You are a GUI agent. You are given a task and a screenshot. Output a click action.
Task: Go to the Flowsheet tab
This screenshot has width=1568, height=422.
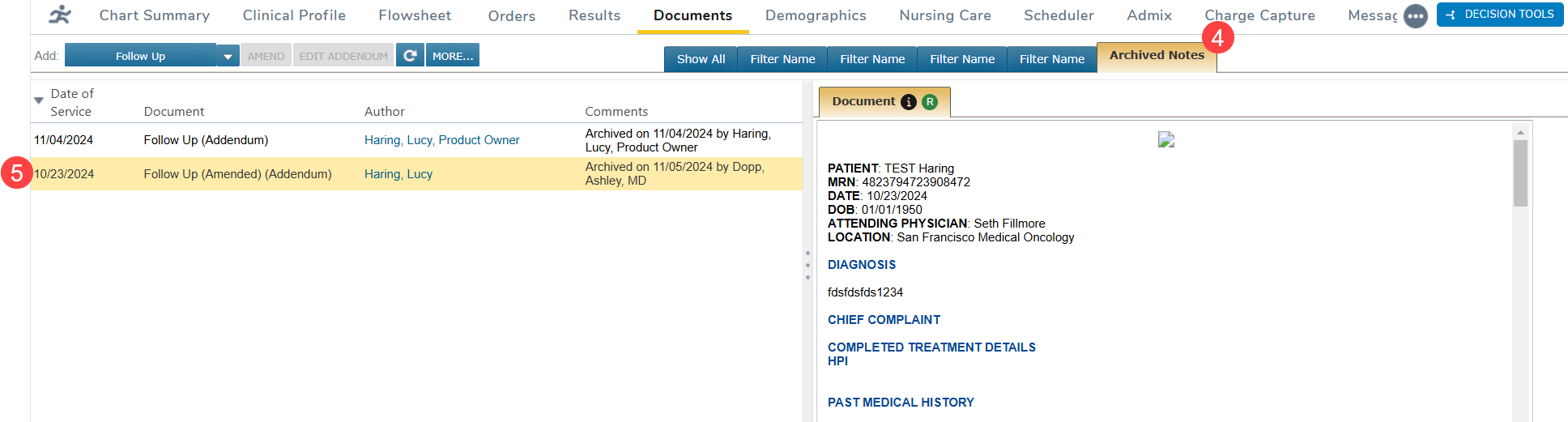[415, 15]
